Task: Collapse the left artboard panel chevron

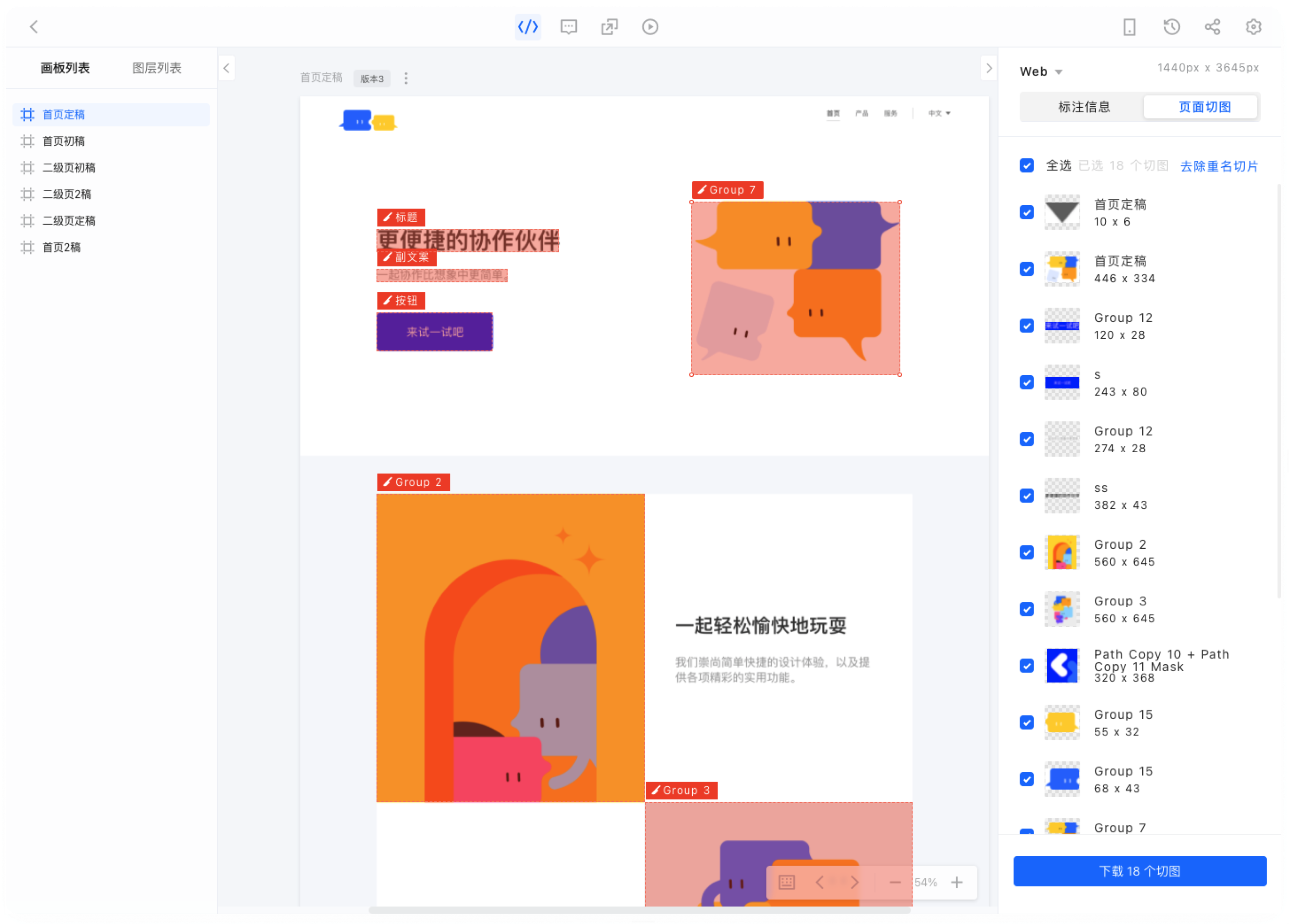Action: point(226,68)
